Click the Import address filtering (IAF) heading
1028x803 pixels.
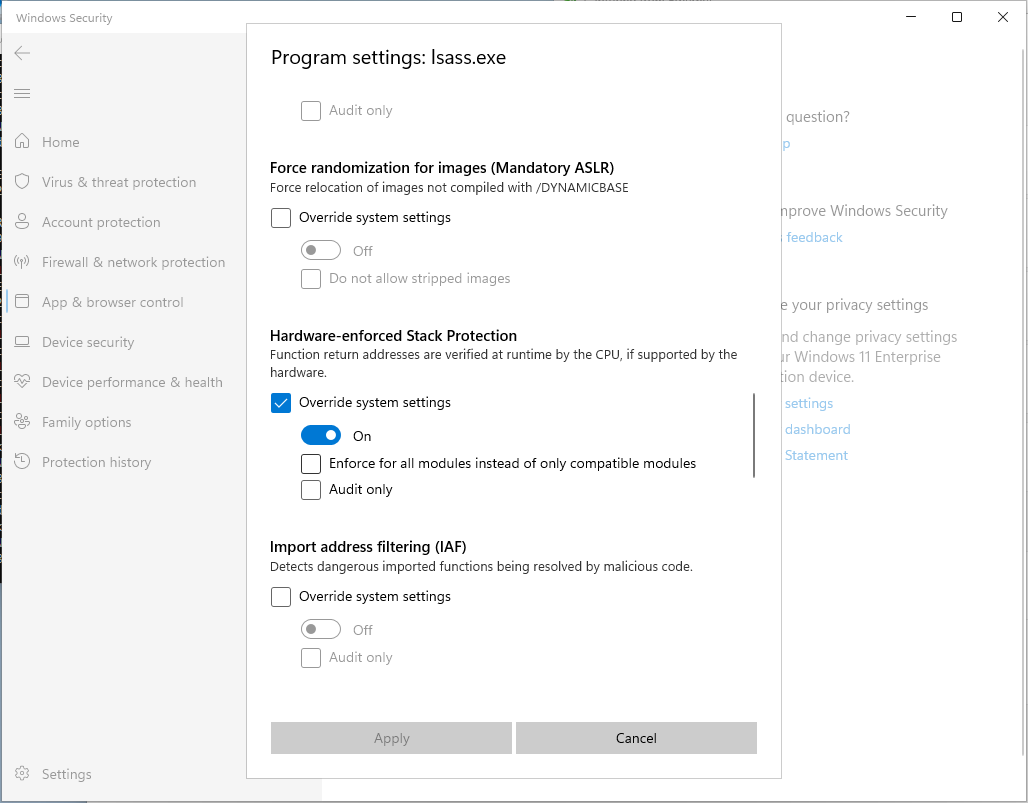[x=368, y=547]
